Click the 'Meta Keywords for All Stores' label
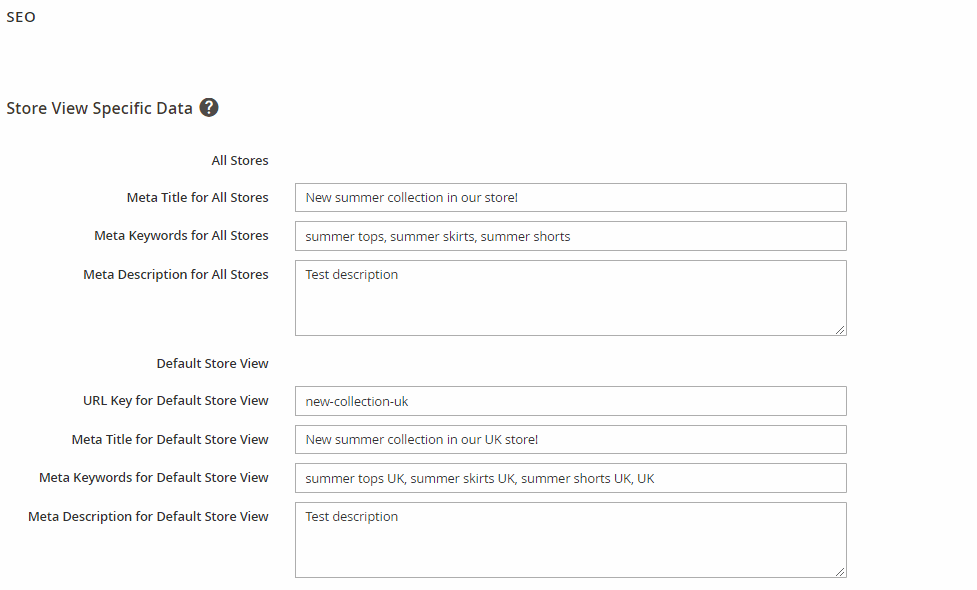 tap(181, 236)
